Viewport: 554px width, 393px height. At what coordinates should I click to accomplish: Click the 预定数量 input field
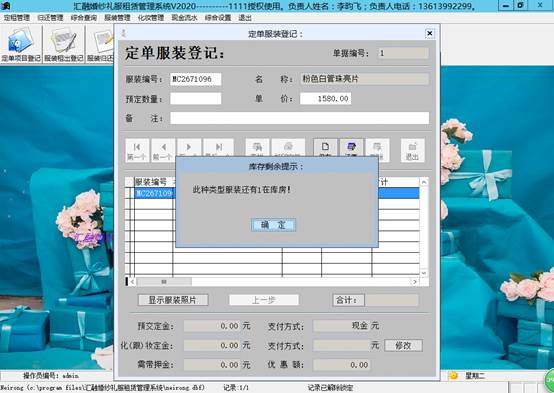point(196,99)
